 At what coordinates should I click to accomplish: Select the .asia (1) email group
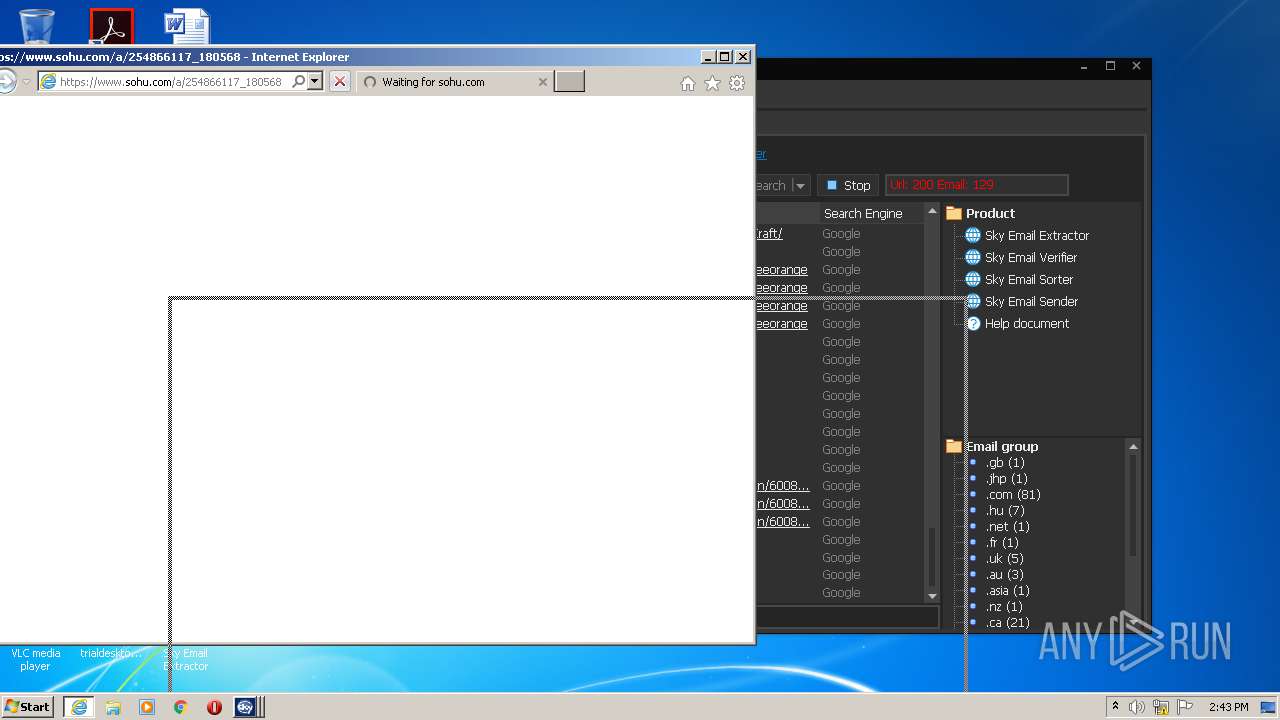pyautogui.click(x=1007, y=591)
